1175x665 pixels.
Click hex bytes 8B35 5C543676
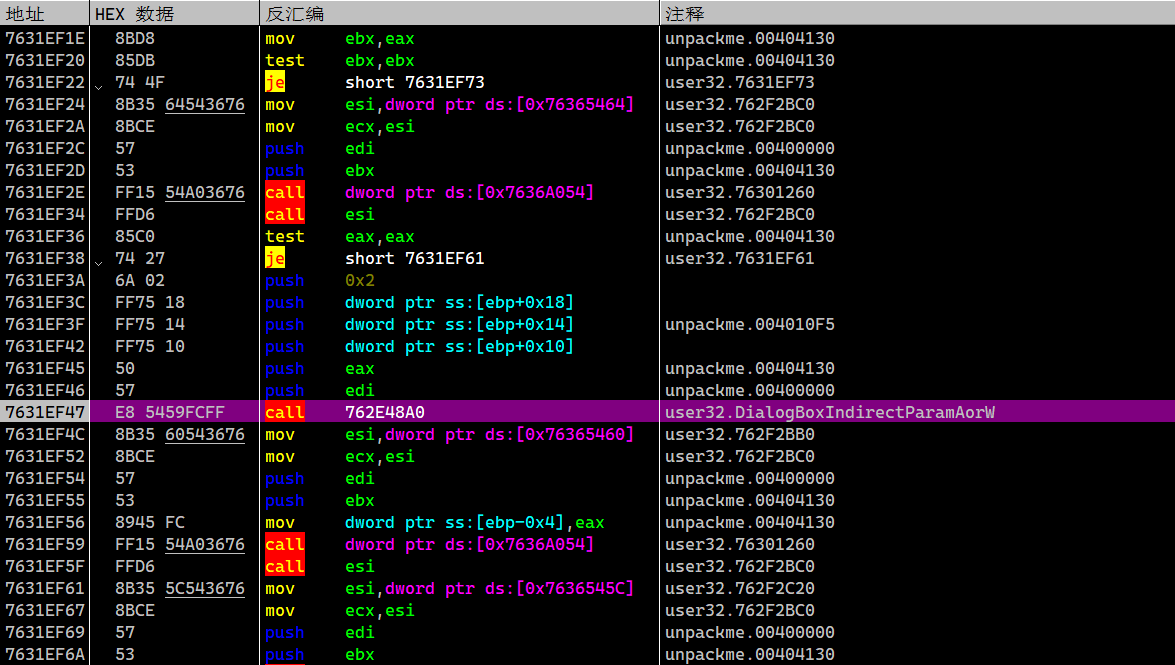pyautogui.click(x=179, y=588)
